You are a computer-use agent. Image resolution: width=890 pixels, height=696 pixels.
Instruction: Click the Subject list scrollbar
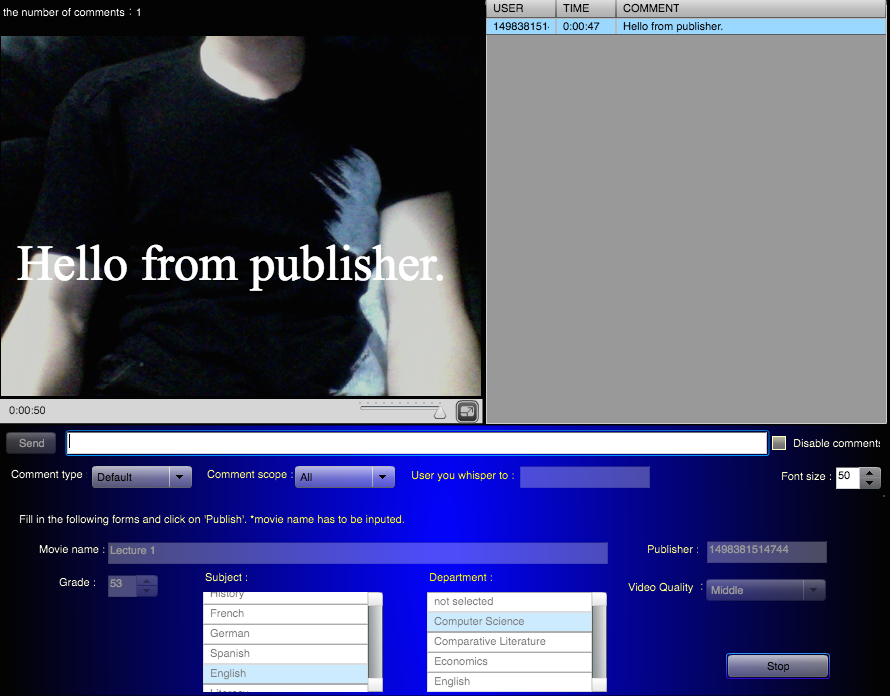pyautogui.click(x=375, y=642)
